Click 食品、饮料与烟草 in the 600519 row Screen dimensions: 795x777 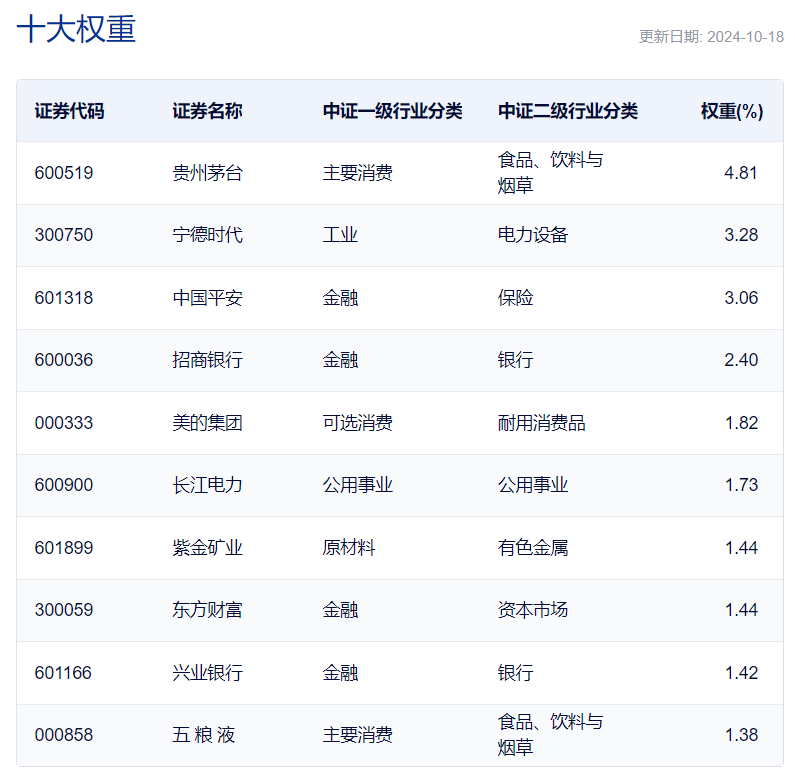(551, 173)
